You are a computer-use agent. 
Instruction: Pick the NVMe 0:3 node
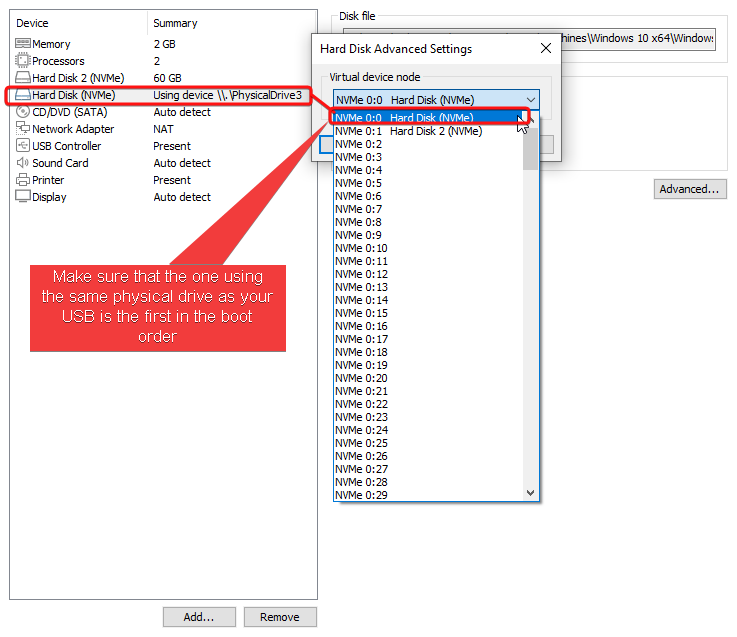[428, 157]
